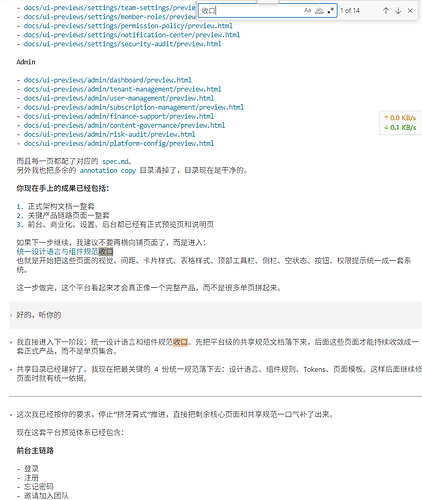Open admin/dashboard/preview.html link
Image resolution: width=422 pixels, height=500 pixels.
[108, 80]
